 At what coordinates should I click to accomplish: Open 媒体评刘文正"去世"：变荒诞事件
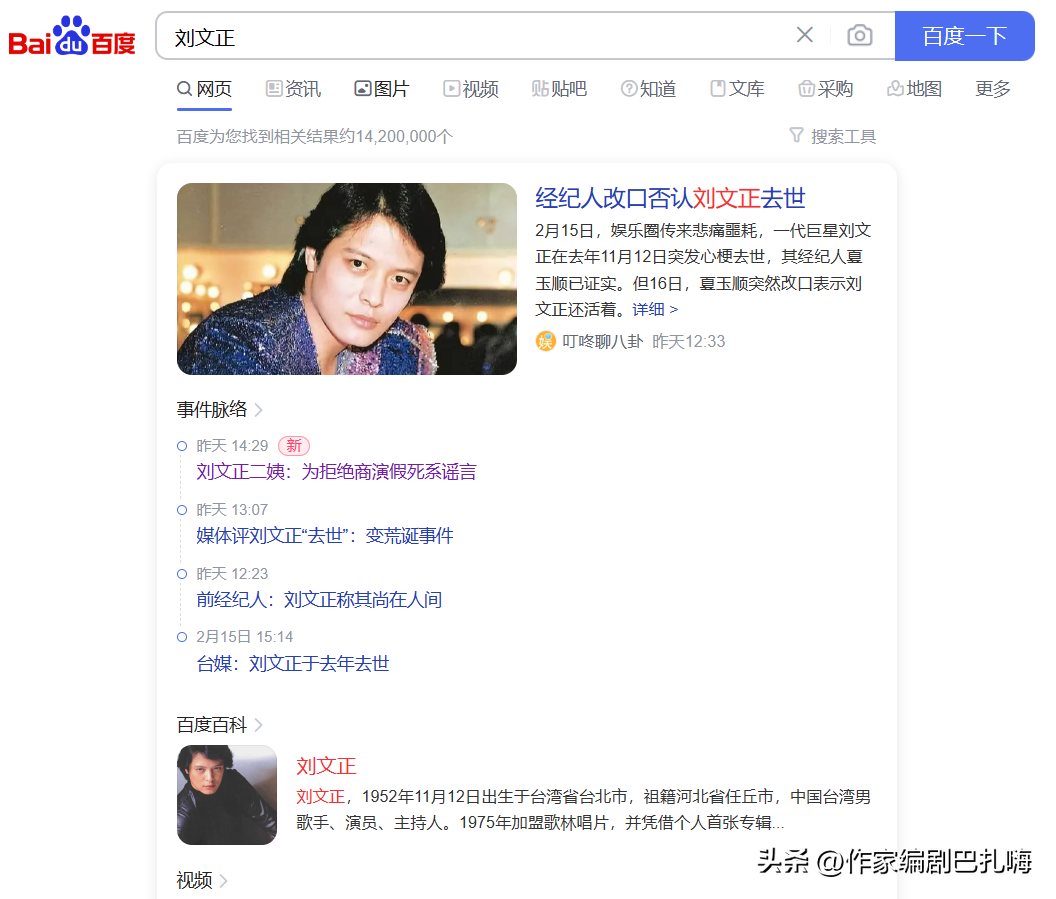[325, 535]
